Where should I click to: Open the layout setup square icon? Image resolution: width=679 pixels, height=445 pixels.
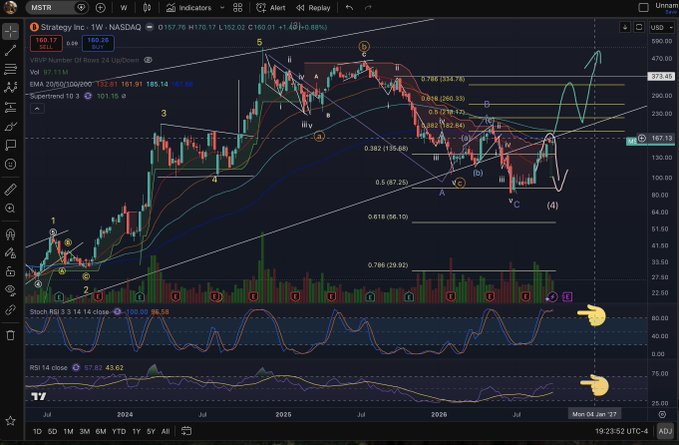(643, 7)
